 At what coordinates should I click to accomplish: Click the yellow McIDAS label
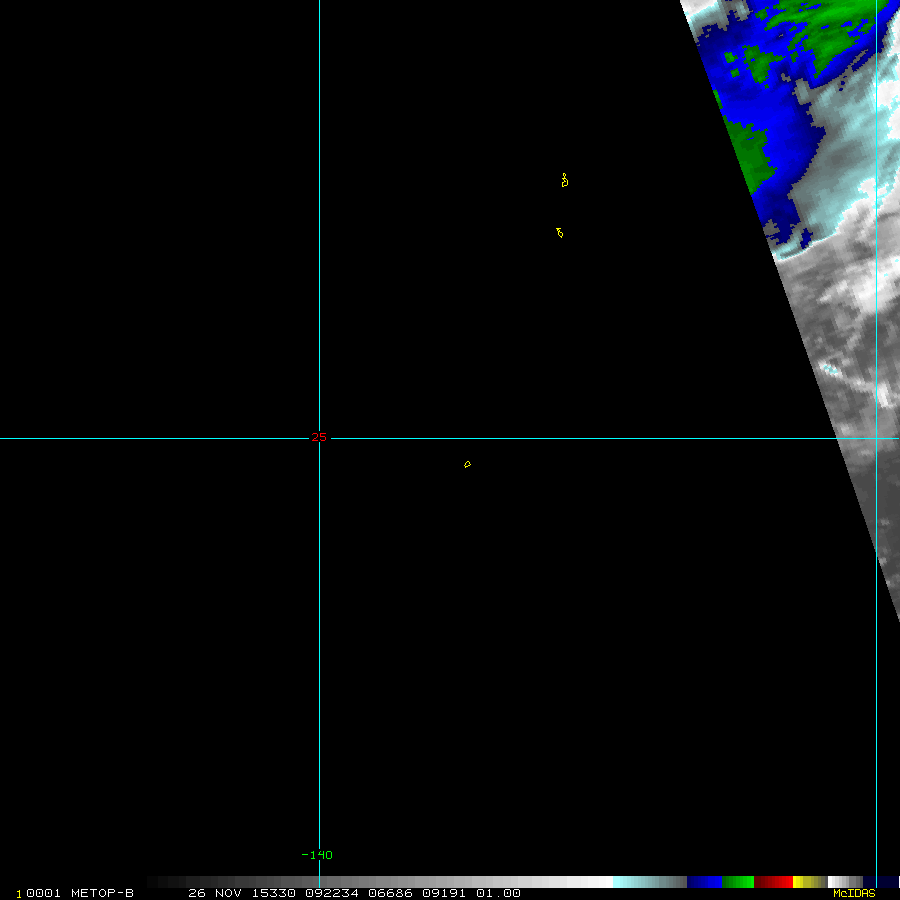[854, 893]
